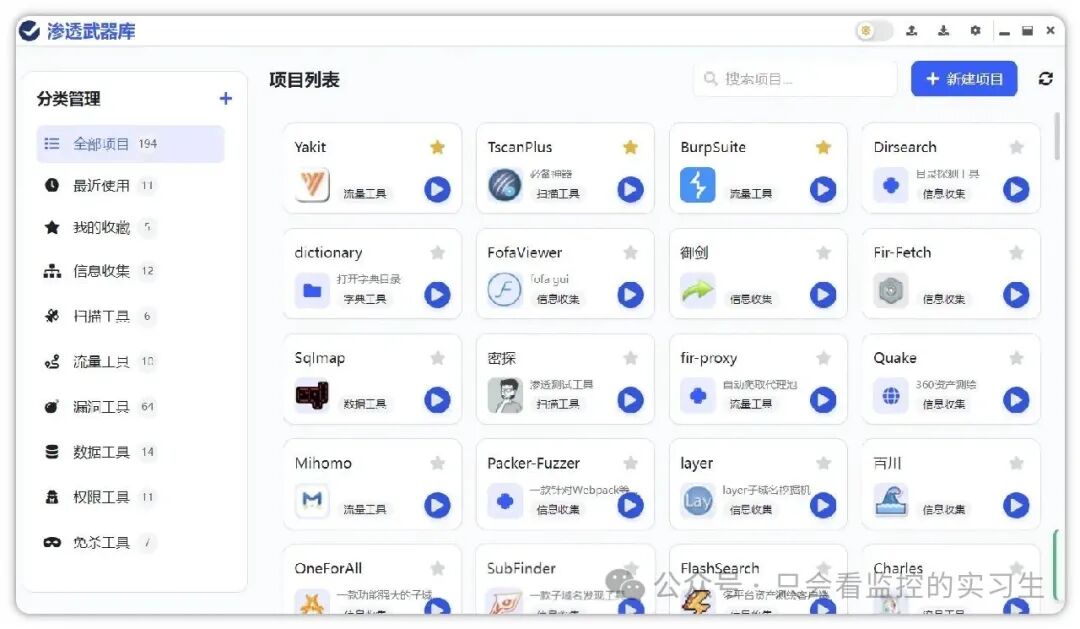Click the FofaViewer F logo icon
The height and width of the screenshot is (629, 1080).
505,290
